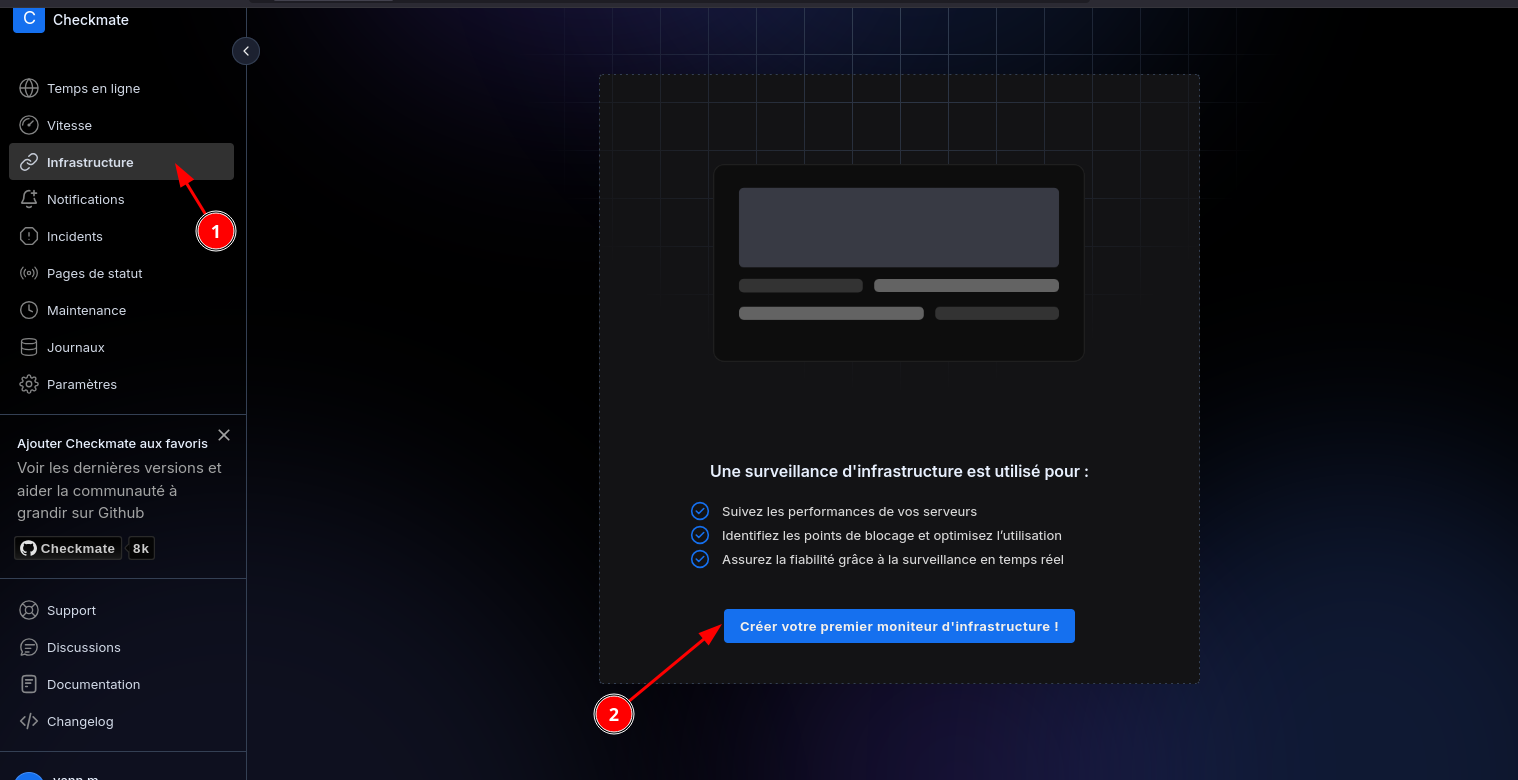Click the placeholder monitor illustration card
1518x780 pixels.
point(898,262)
